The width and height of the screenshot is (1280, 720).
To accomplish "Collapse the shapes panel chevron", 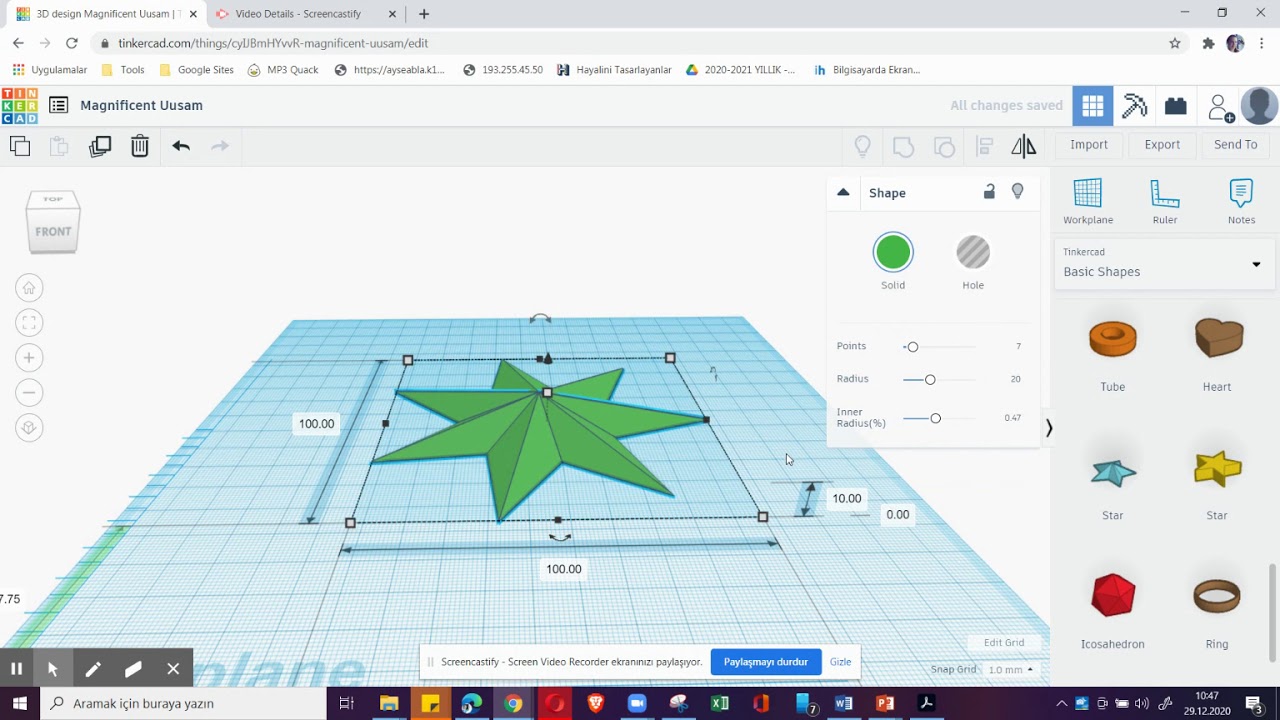I will (1049, 428).
